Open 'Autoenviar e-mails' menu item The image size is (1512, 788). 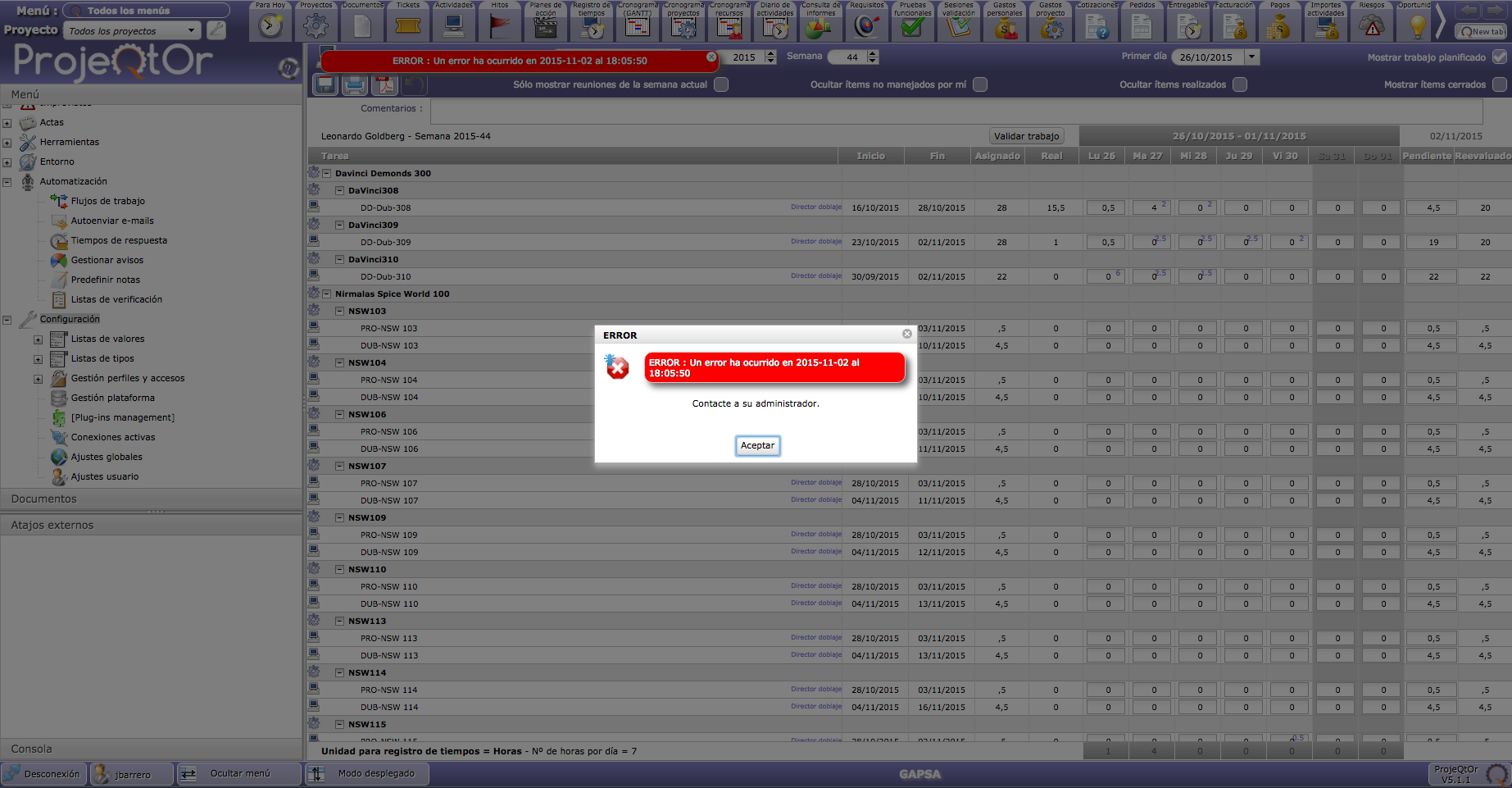(x=112, y=221)
